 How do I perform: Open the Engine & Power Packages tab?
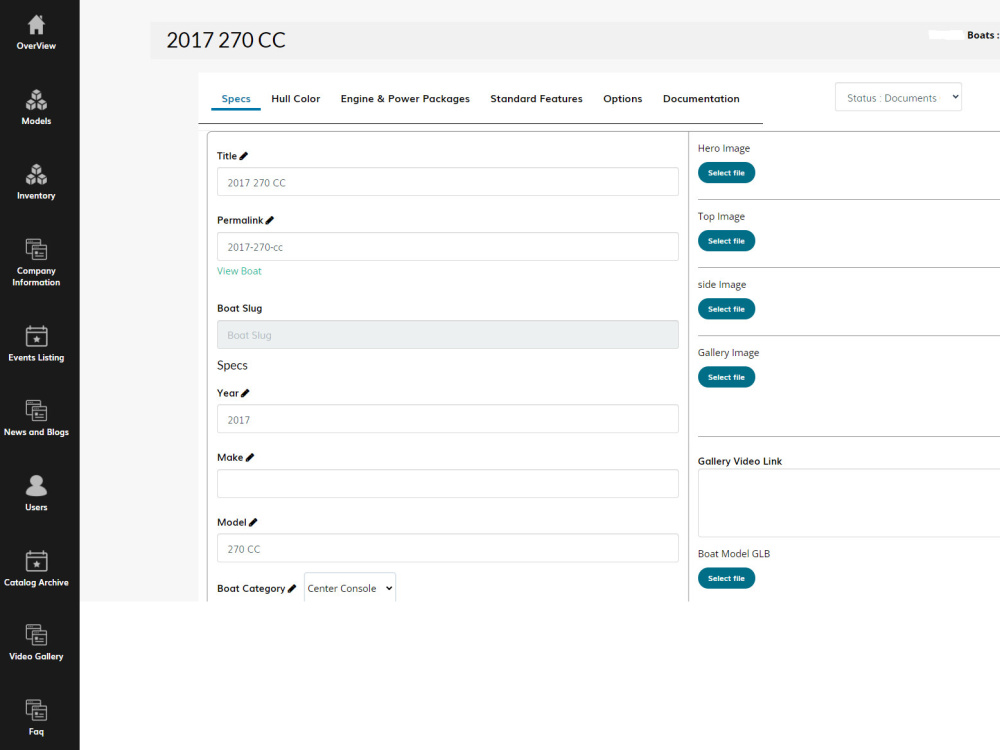coord(405,99)
